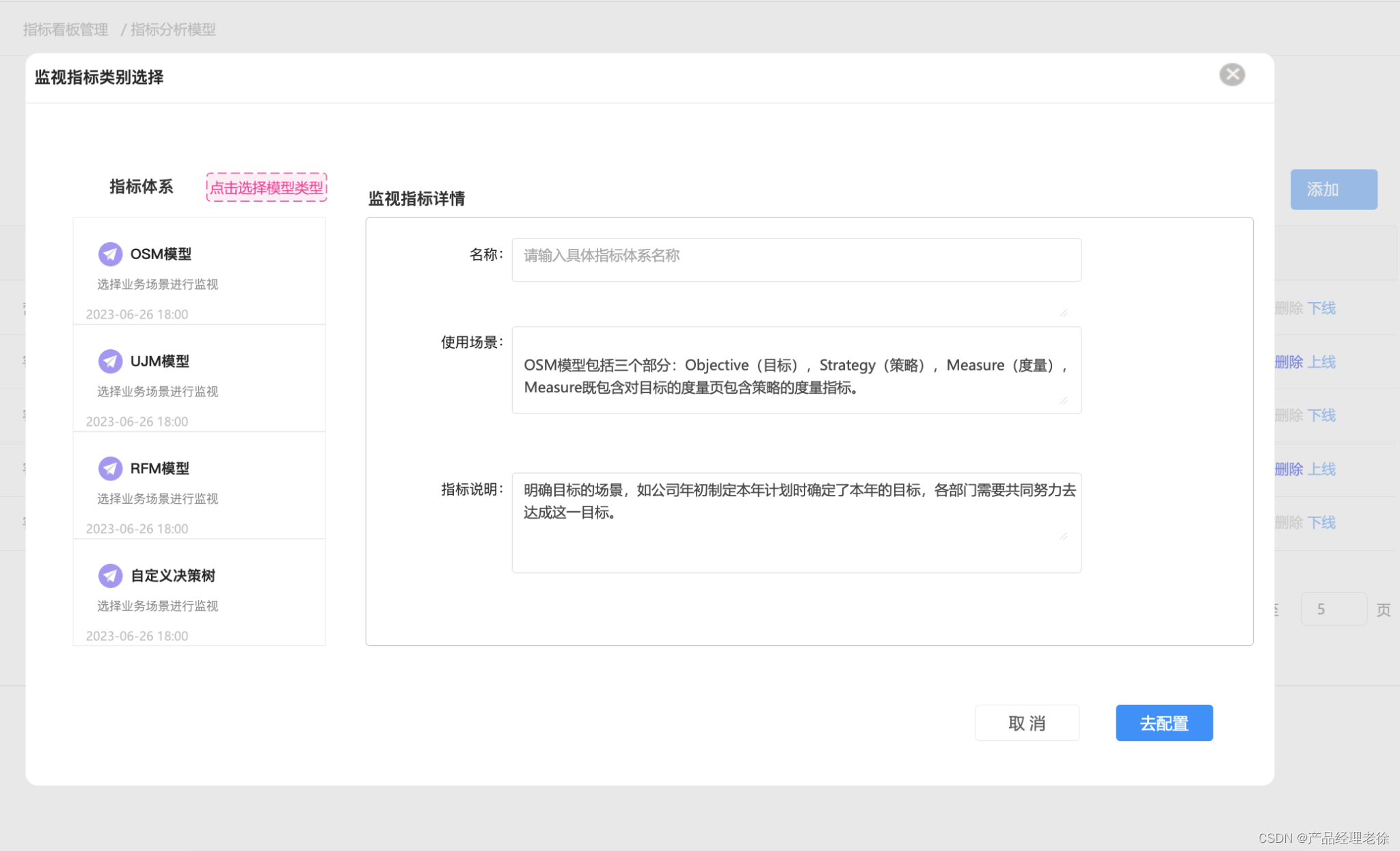Image resolution: width=1400 pixels, height=851 pixels.
Task: Select the UJM模型 list item title
Action: tap(159, 361)
